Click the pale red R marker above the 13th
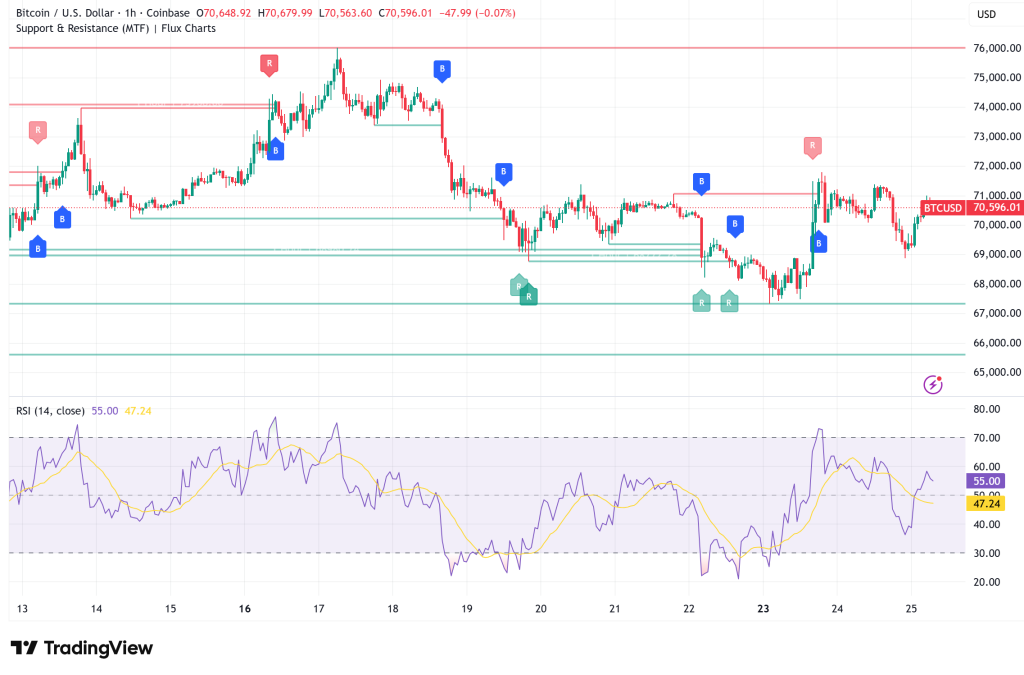Screen dimensions: 1024x675 click(38, 130)
